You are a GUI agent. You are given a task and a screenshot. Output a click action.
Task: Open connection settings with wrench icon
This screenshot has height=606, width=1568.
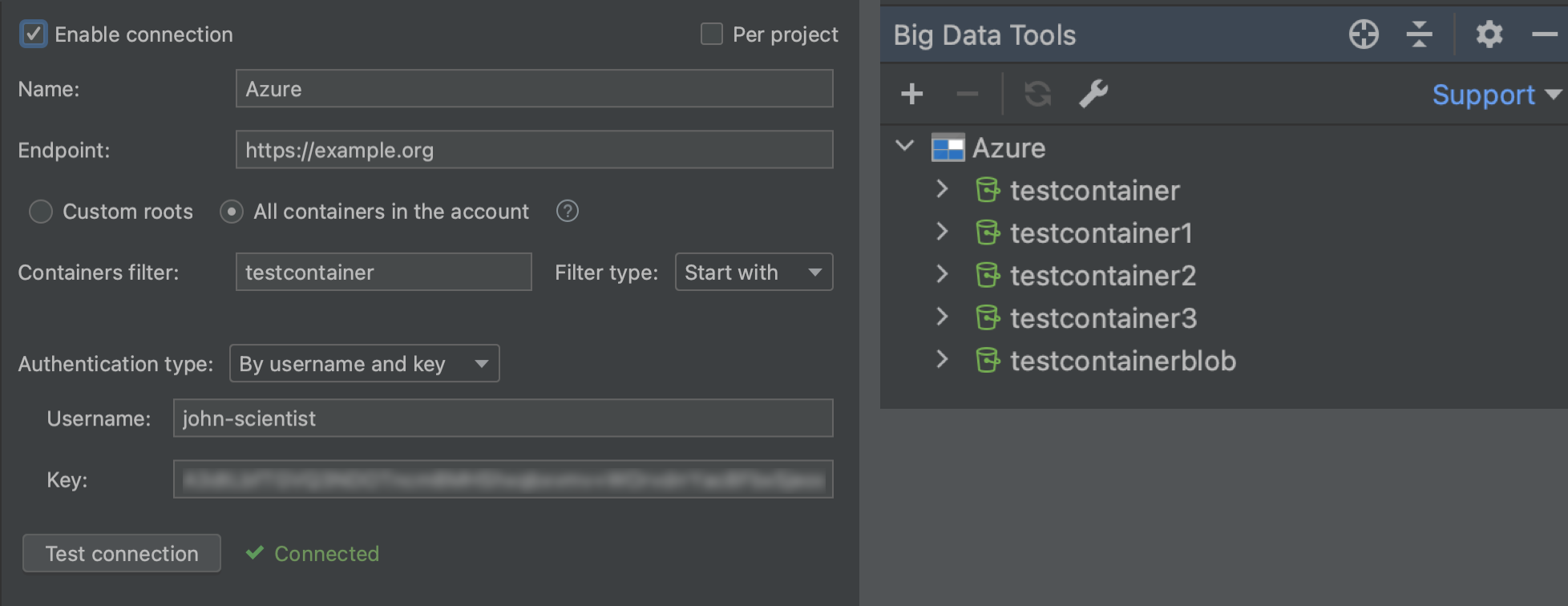tap(1093, 94)
